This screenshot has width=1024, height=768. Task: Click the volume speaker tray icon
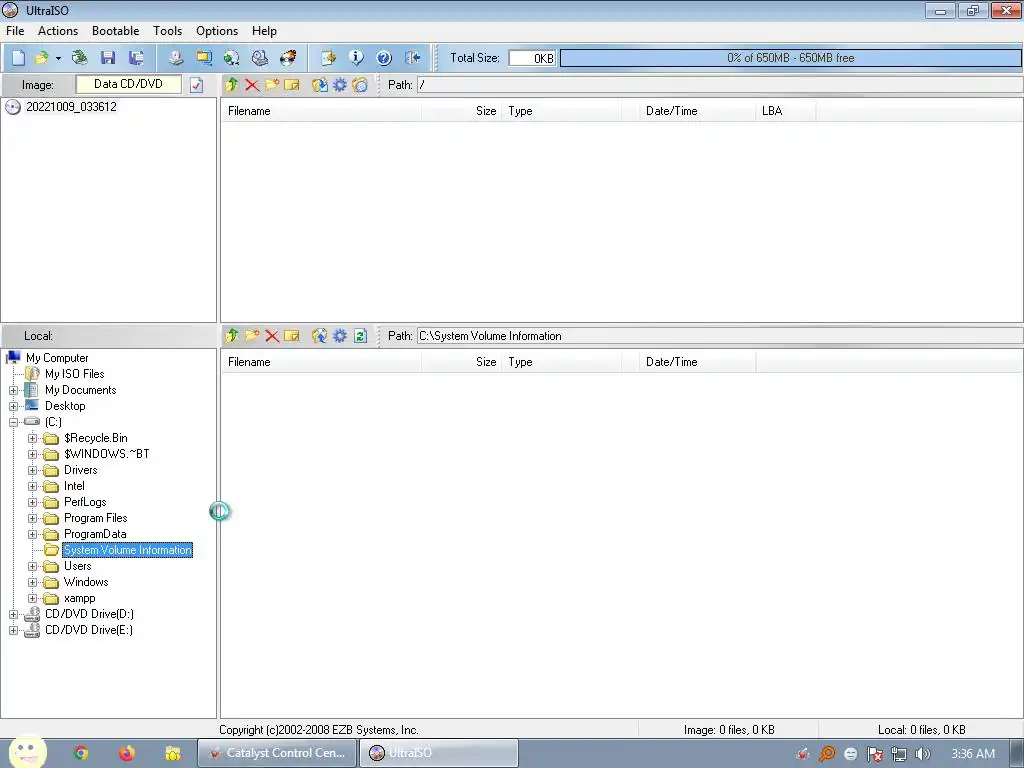click(922, 754)
